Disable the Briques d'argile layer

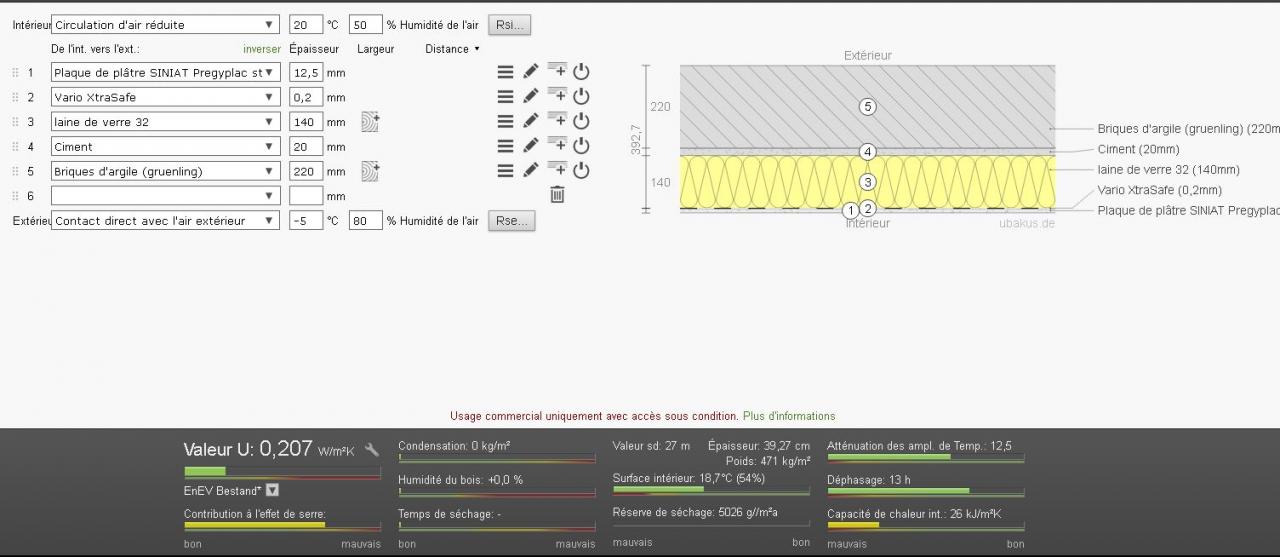coord(581,170)
